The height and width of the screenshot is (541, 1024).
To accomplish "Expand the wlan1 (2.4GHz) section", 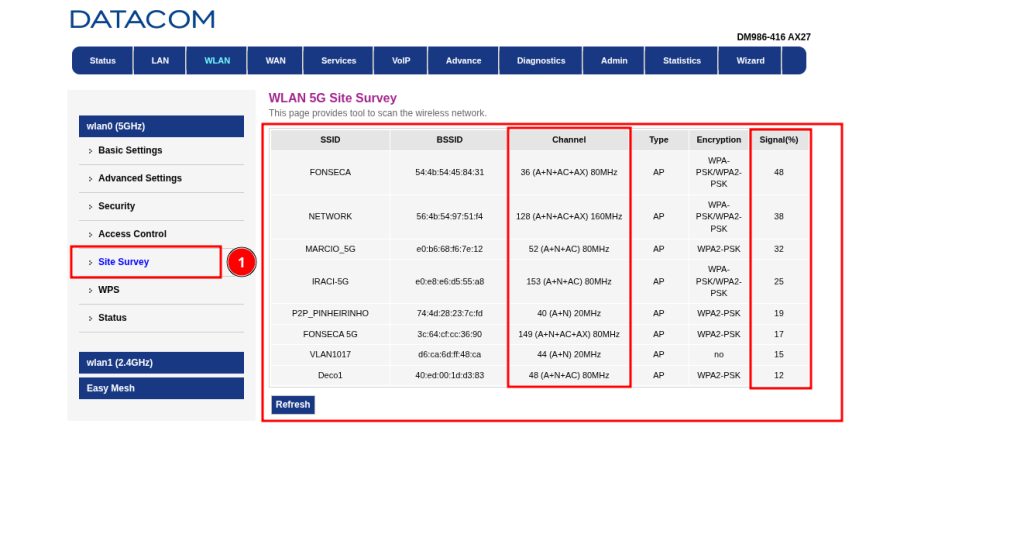I will coord(161,363).
